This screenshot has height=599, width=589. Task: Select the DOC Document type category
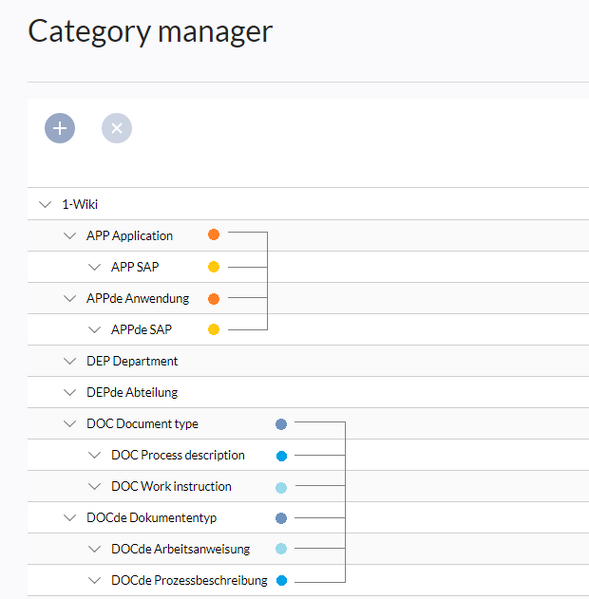[x=142, y=424]
